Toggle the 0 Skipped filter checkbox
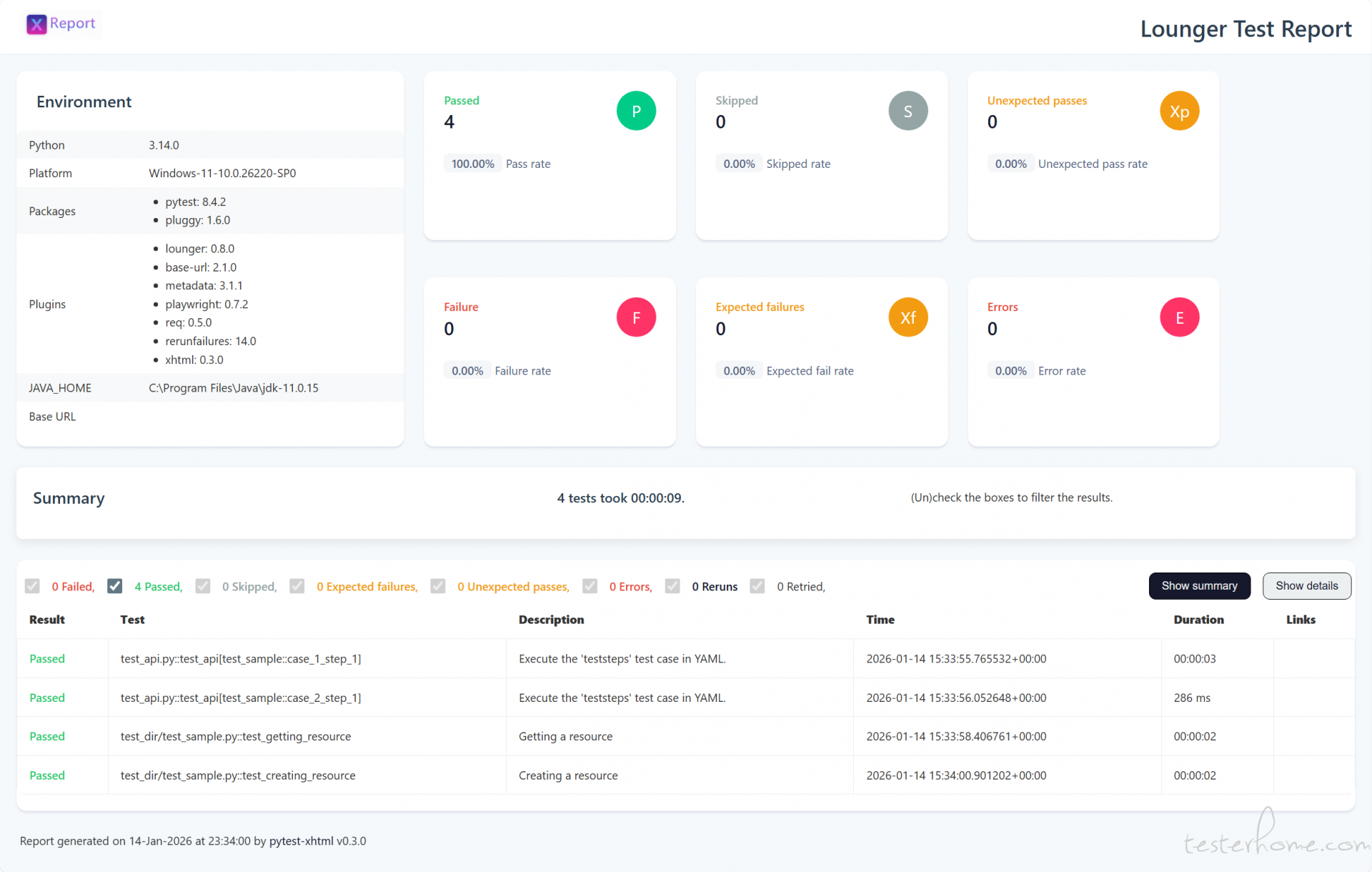1372x872 pixels. [203, 586]
